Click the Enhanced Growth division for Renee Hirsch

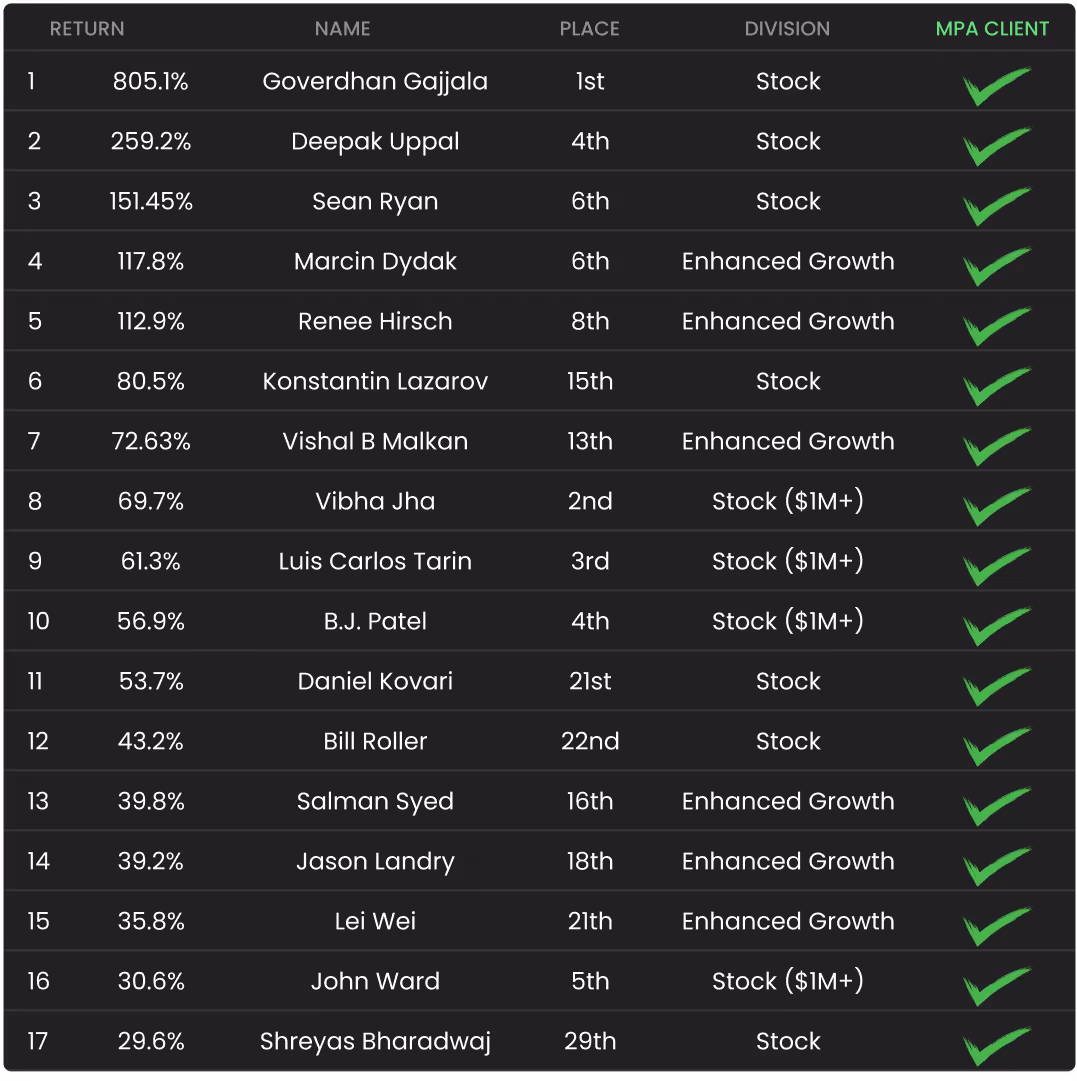pos(788,321)
